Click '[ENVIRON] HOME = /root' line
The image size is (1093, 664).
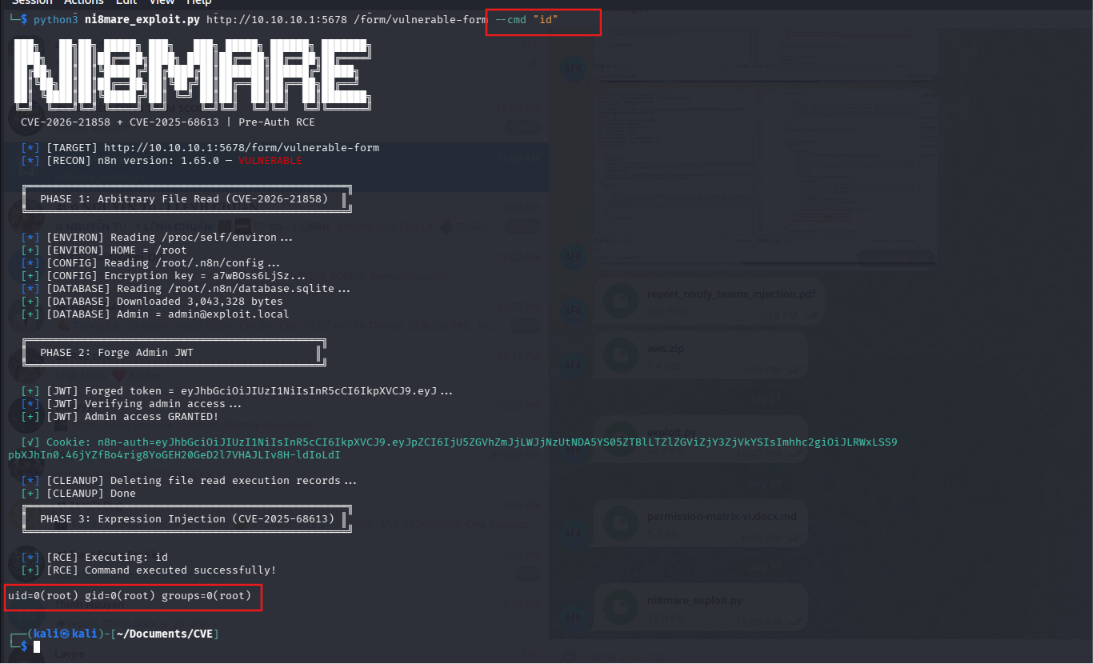pos(103,250)
